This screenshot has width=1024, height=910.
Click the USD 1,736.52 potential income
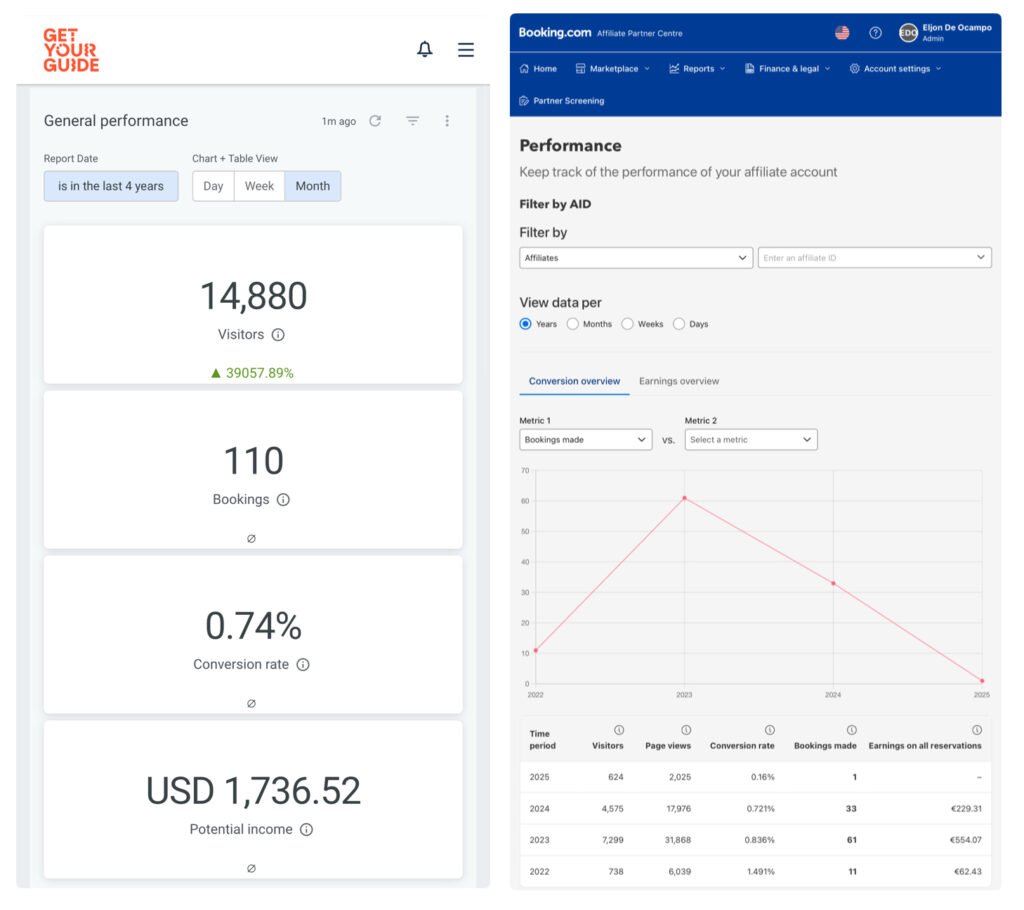(253, 790)
